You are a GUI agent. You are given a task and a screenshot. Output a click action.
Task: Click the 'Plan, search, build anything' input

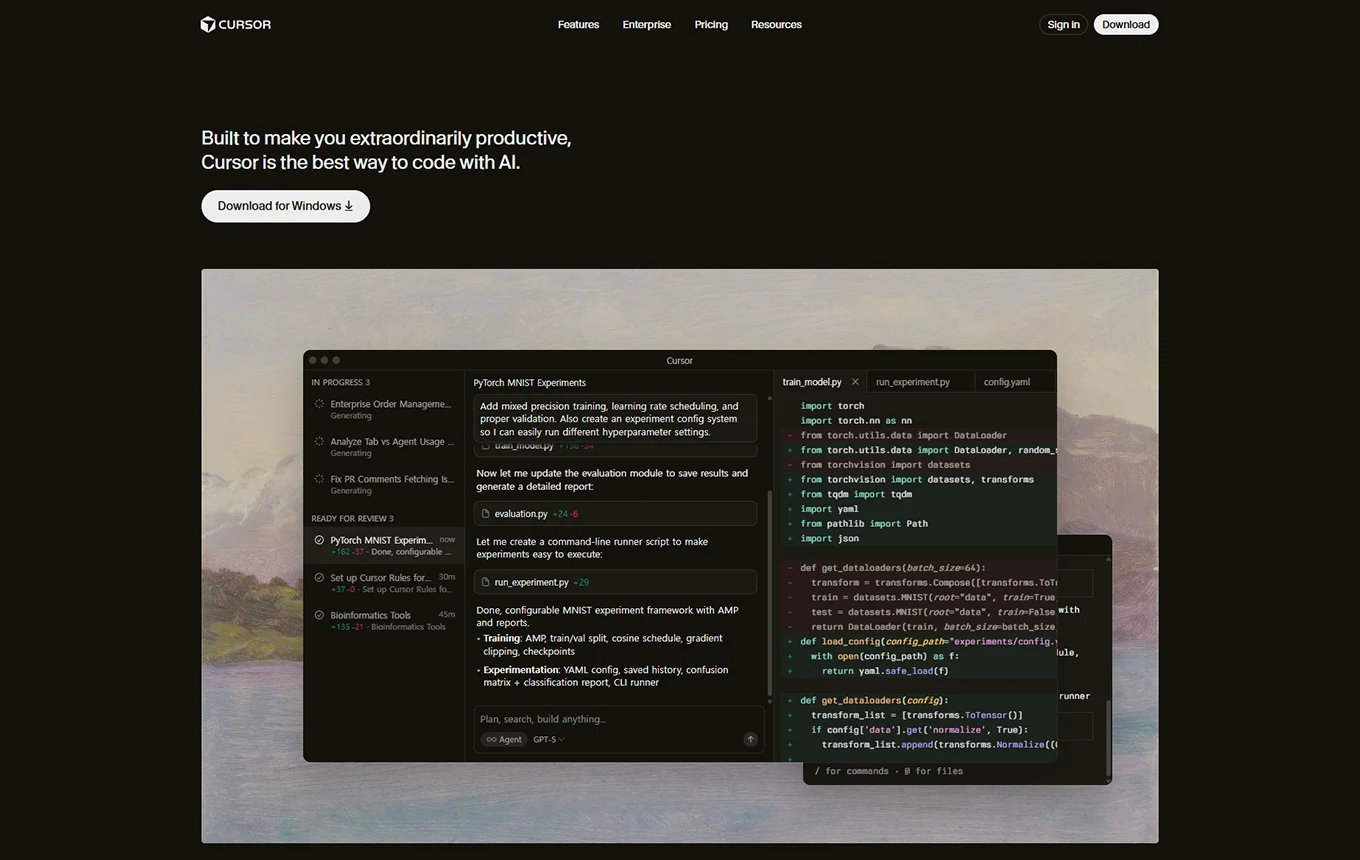[610, 719]
